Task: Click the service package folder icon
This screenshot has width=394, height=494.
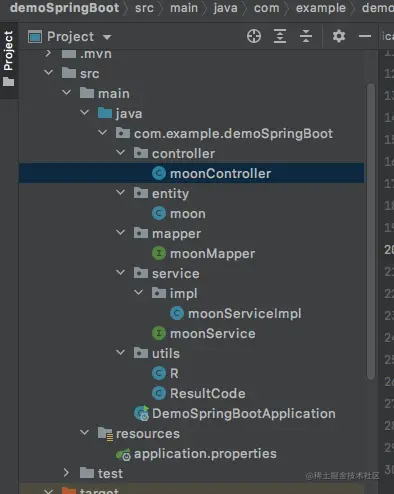Action: pyautogui.click(x=141, y=273)
